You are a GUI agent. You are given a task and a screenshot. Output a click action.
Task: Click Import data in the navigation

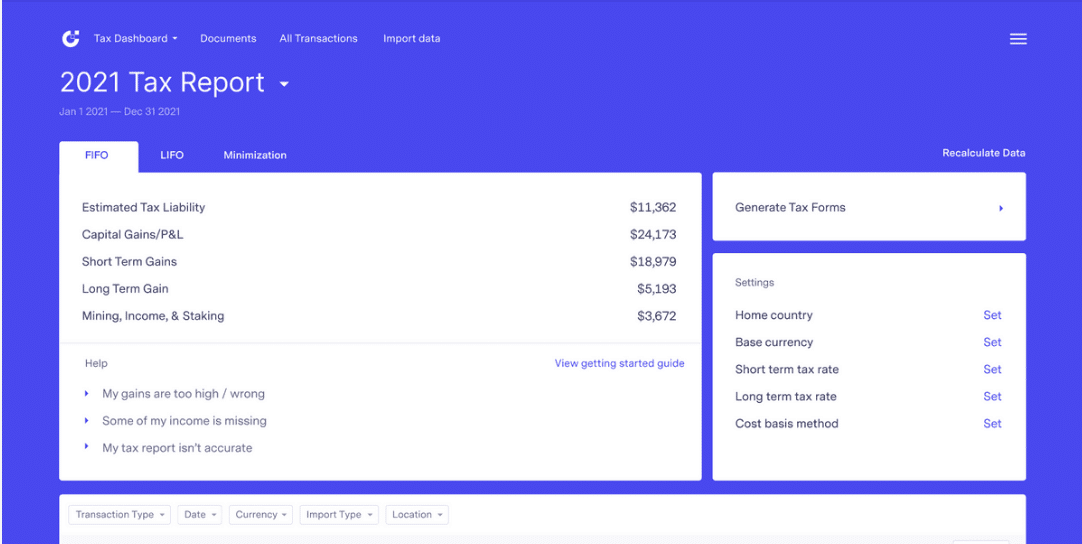(x=411, y=39)
